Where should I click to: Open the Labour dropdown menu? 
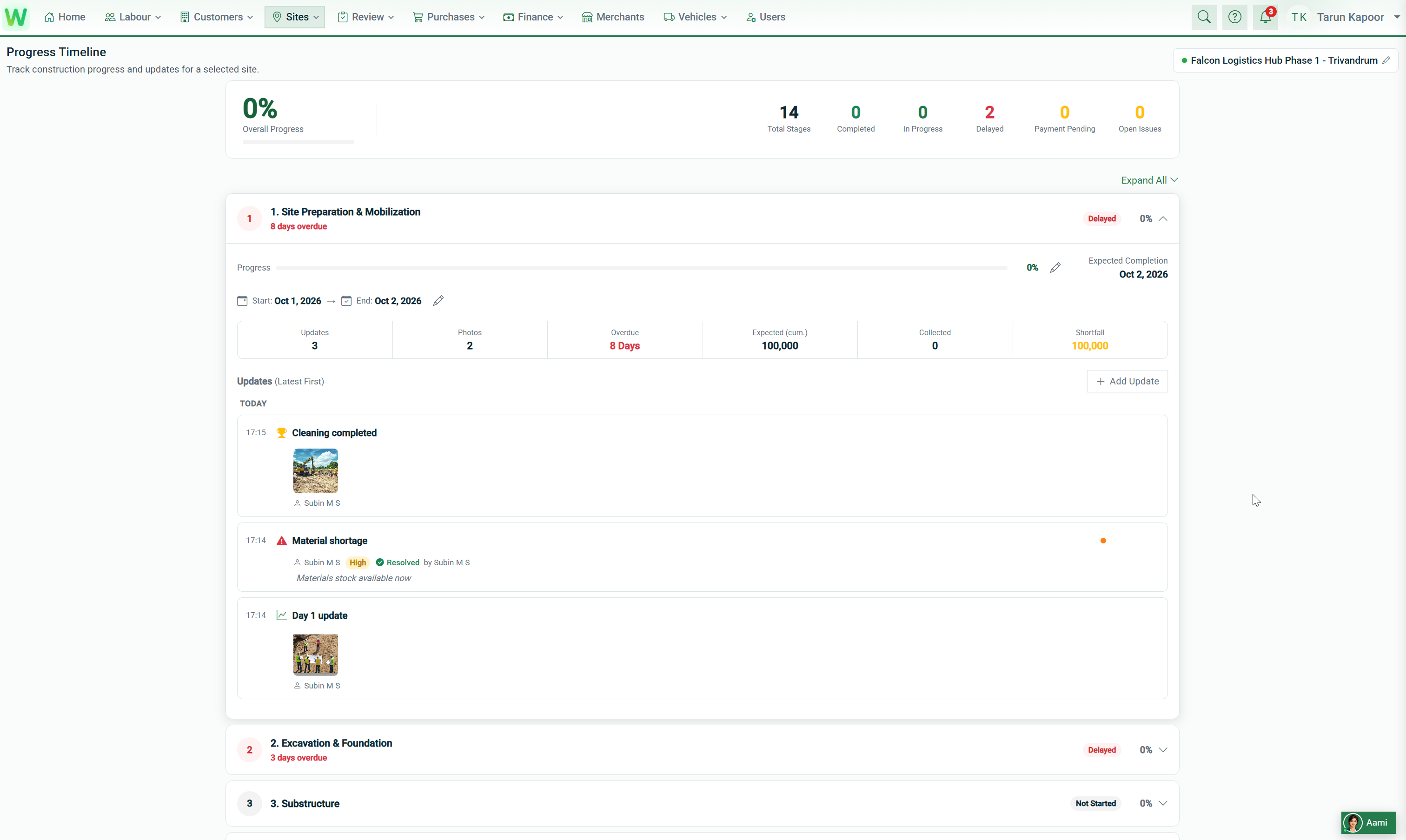133,17
